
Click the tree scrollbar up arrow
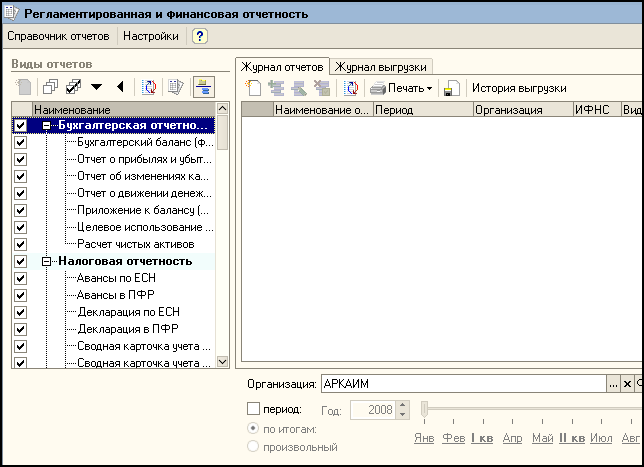(x=222, y=108)
